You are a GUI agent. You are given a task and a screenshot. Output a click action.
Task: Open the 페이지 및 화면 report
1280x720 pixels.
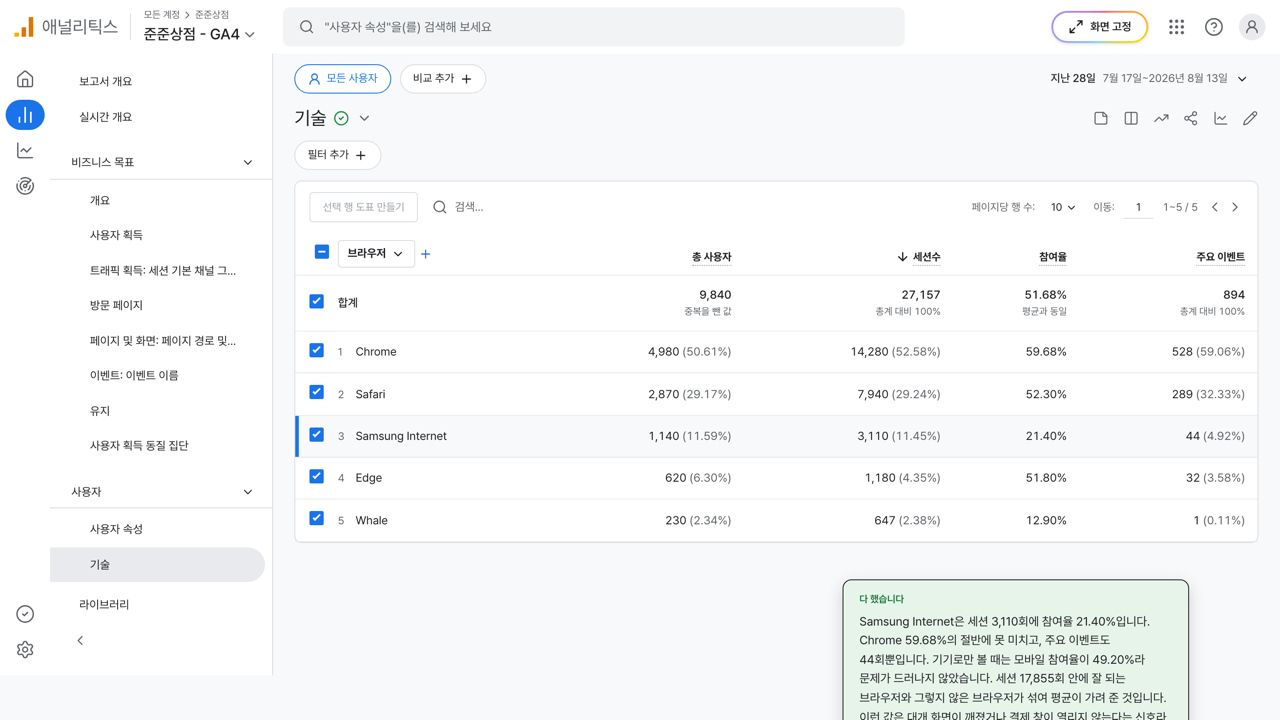coord(163,340)
